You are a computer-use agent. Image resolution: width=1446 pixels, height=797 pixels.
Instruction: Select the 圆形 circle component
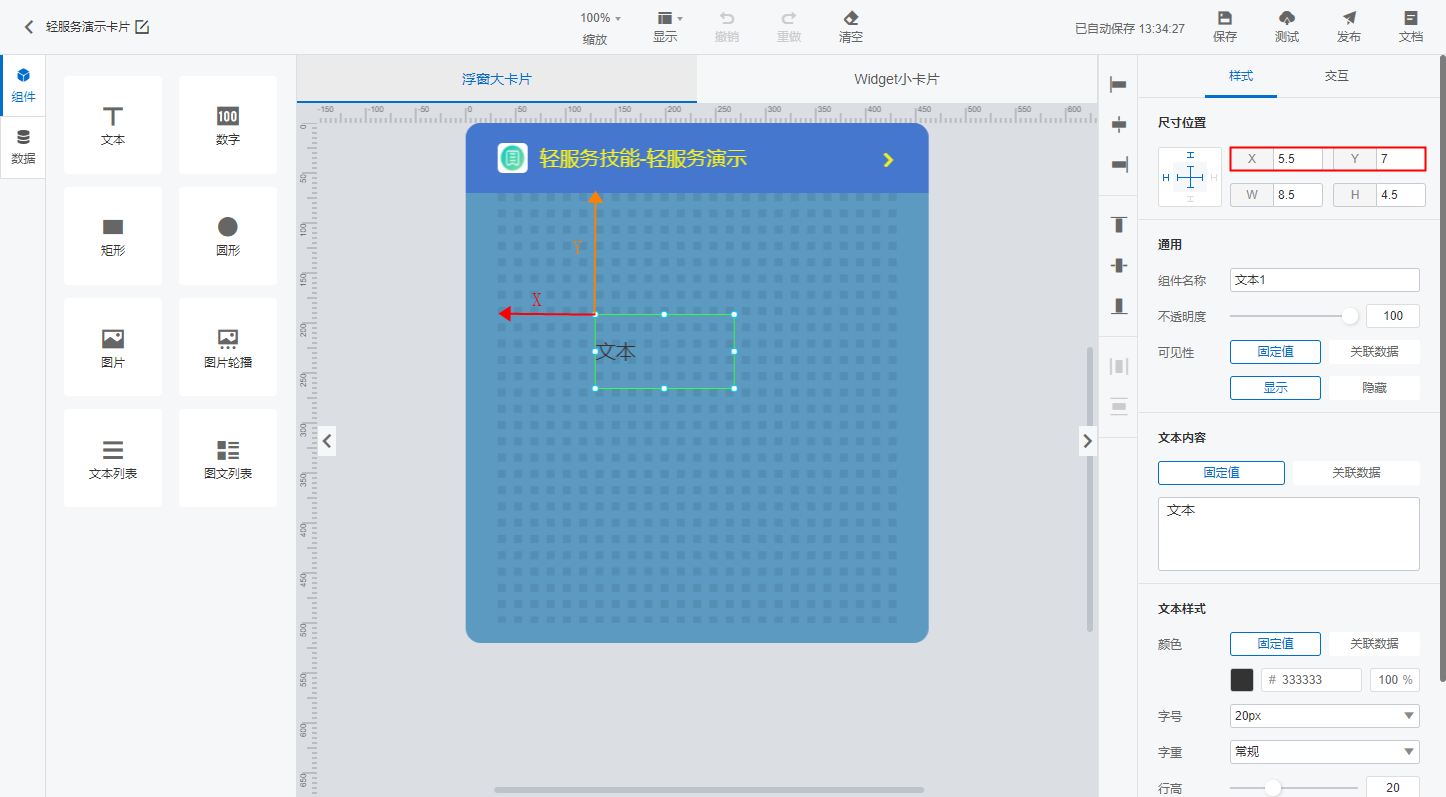228,236
